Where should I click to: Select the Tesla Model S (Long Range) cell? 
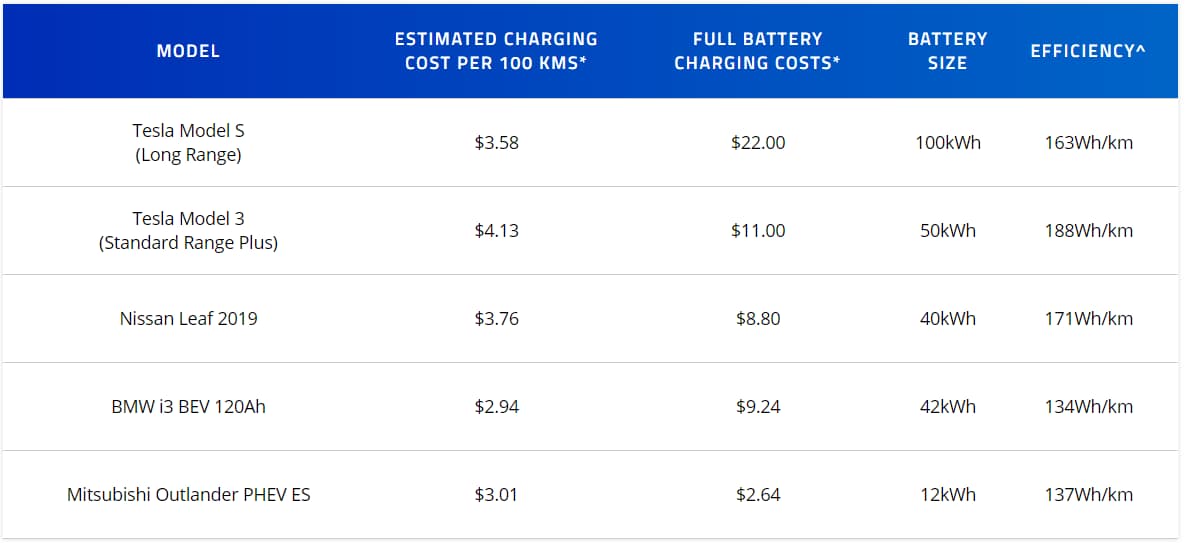click(x=188, y=143)
